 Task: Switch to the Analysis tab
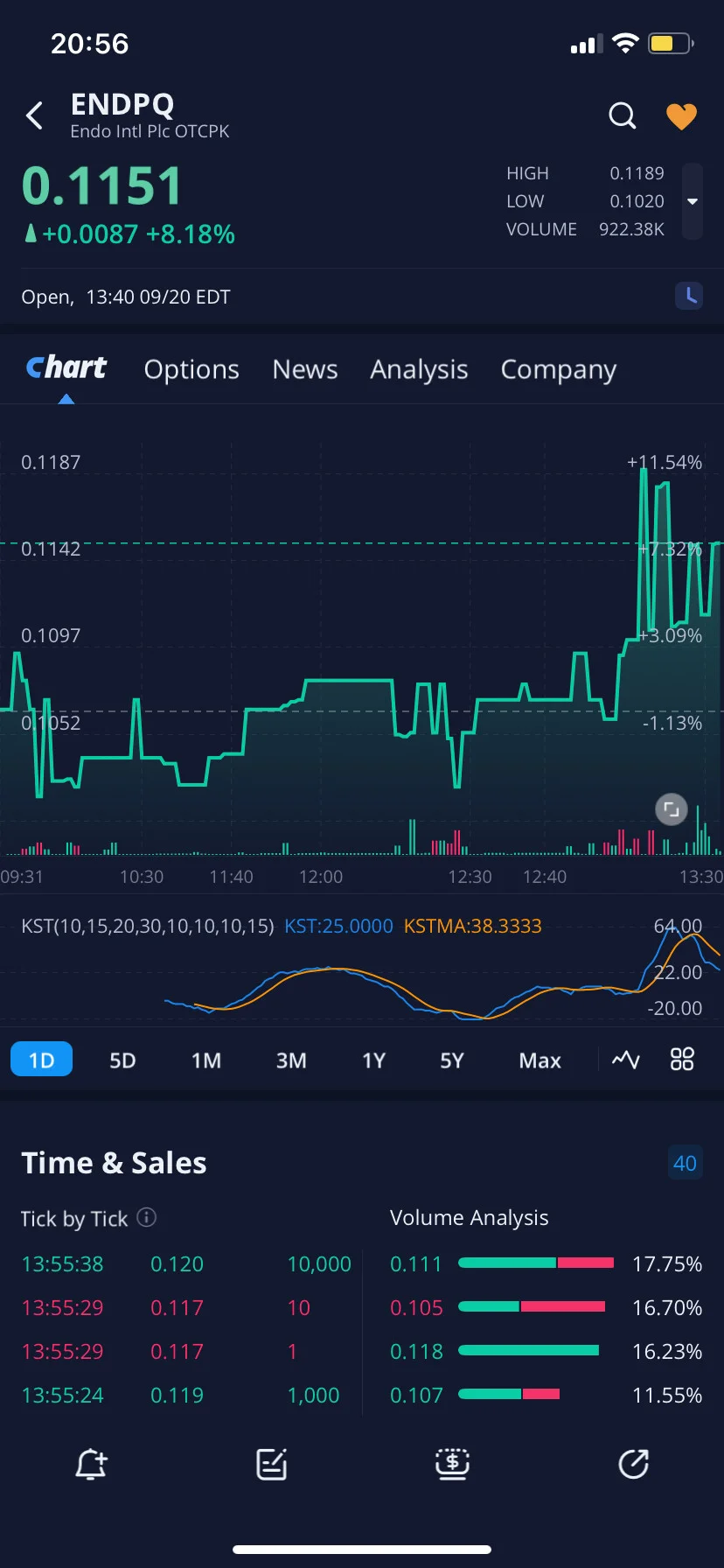tap(419, 369)
